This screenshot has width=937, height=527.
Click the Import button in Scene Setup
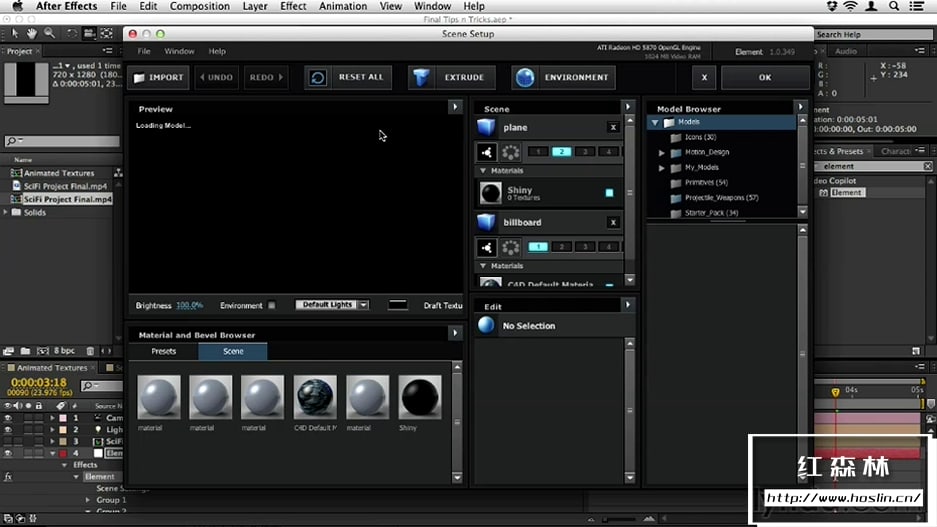pyautogui.click(x=159, y=78)
